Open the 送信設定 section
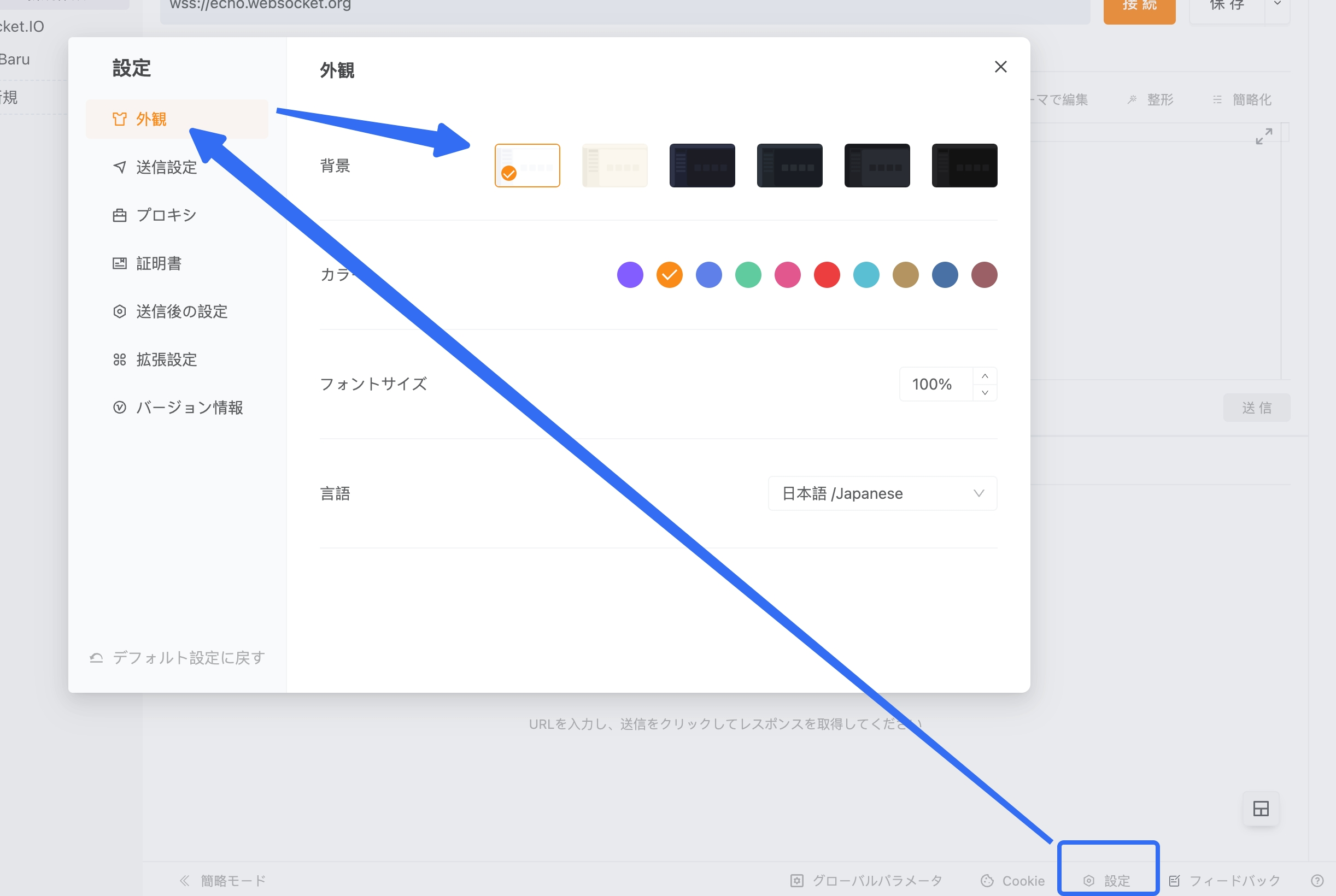 pos(177,167)
